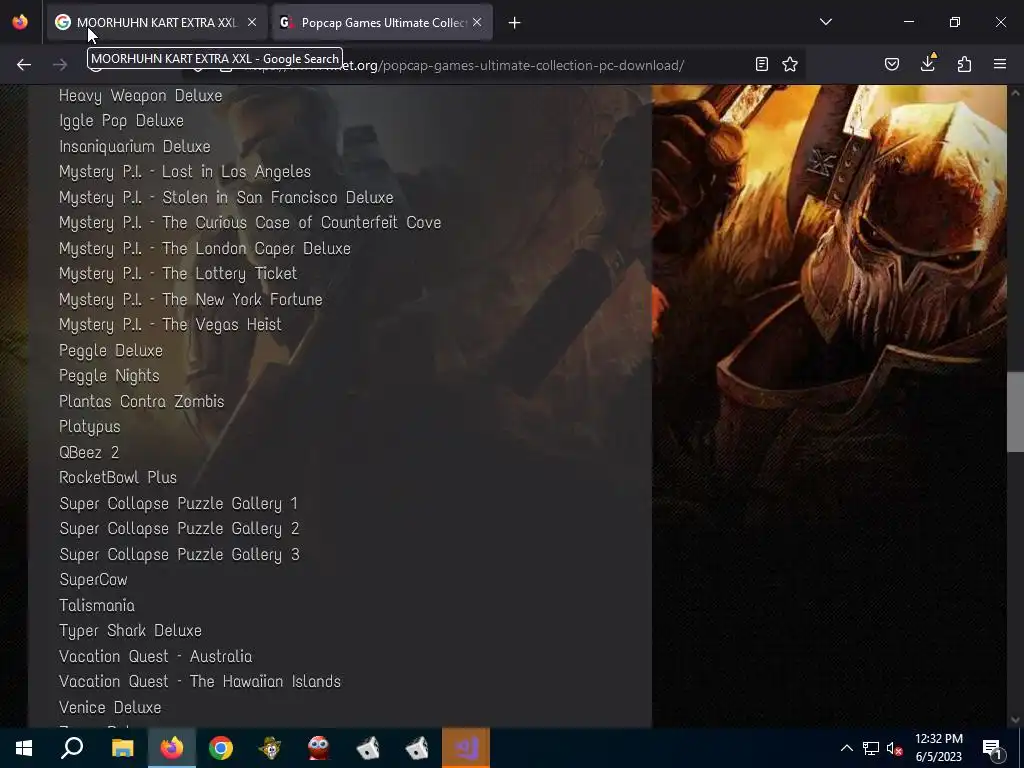Viewport: 1024px width, 768px height.
Task: Expand the list all tabs dropdown arrow
Action: pyautogui.click(x=825, y=22)
